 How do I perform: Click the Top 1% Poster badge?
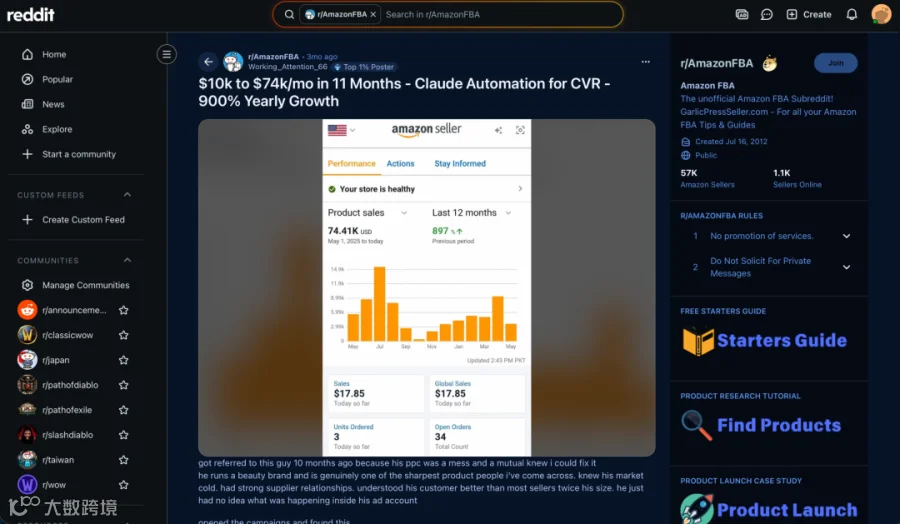point(363,67)
